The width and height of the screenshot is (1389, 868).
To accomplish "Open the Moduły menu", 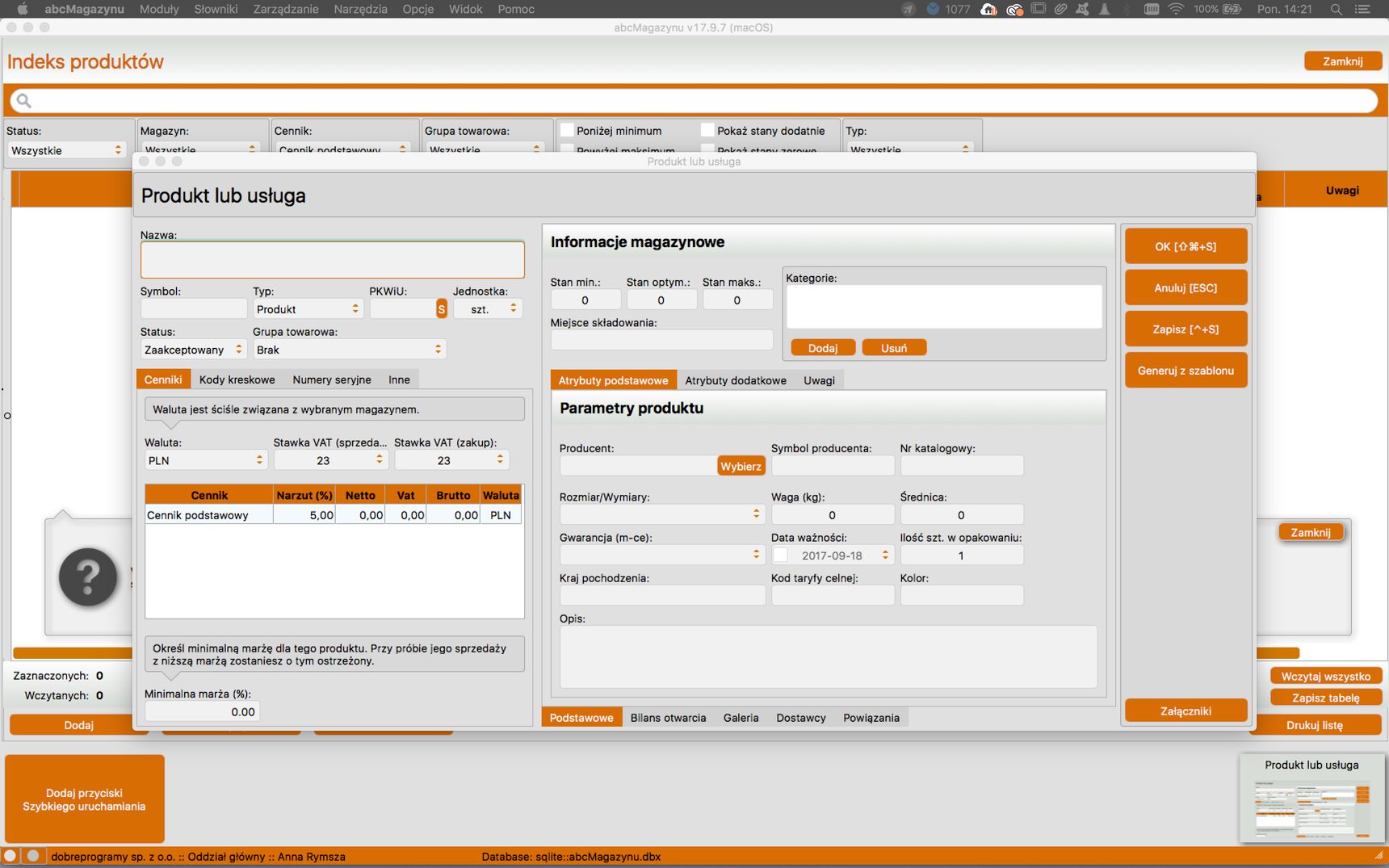I will [159, 9].
